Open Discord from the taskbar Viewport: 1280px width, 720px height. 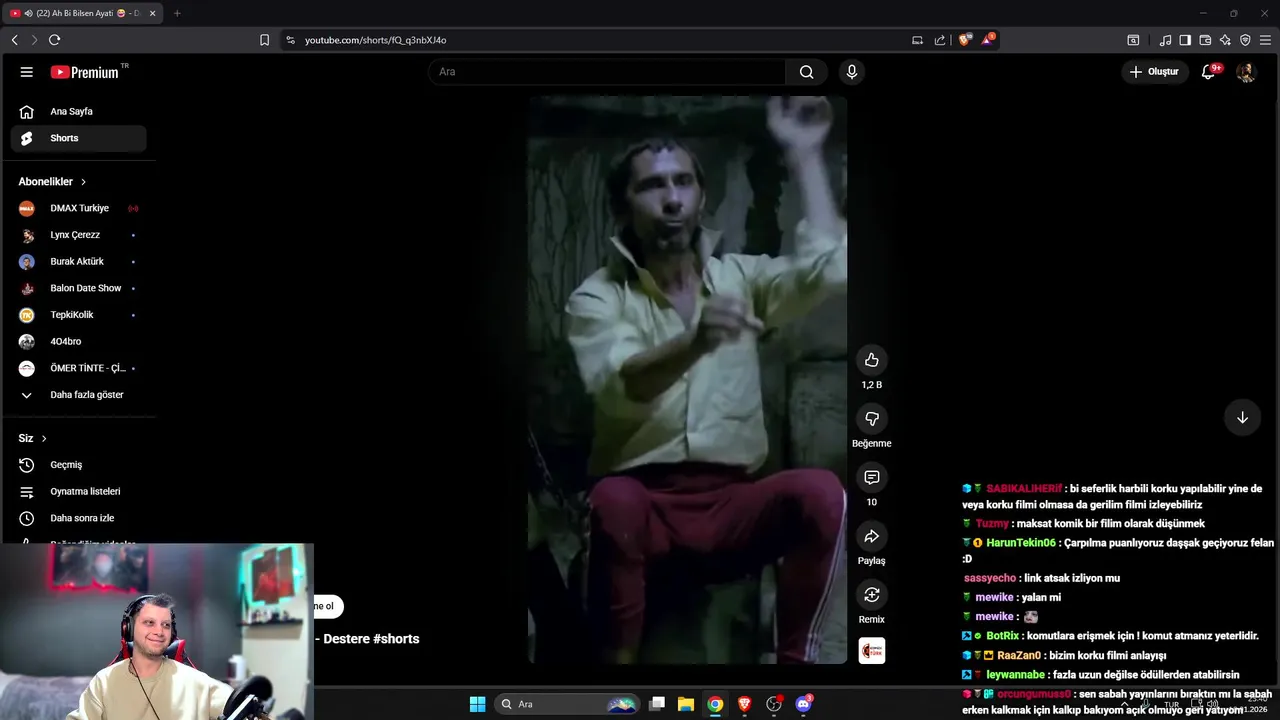pyautogui.click(x=803, y=704)
